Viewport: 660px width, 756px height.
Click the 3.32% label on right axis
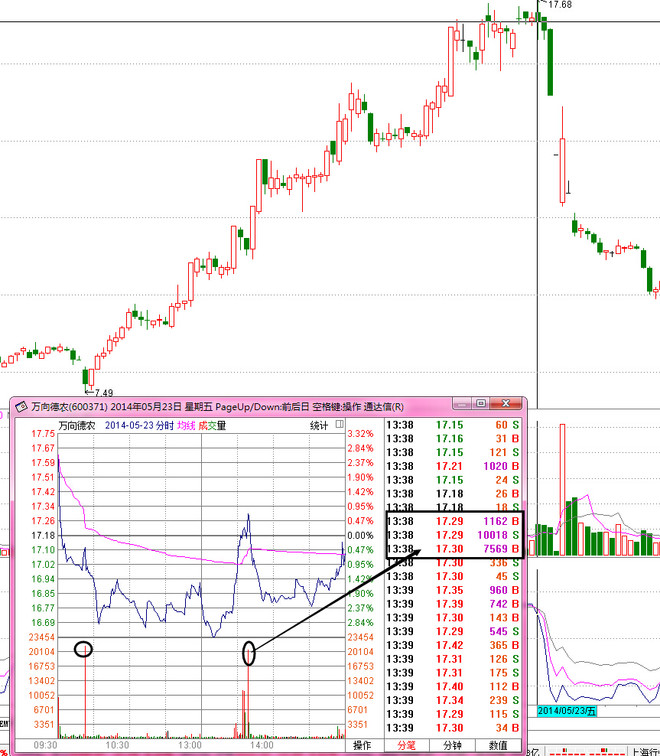(x=360, y=433)
